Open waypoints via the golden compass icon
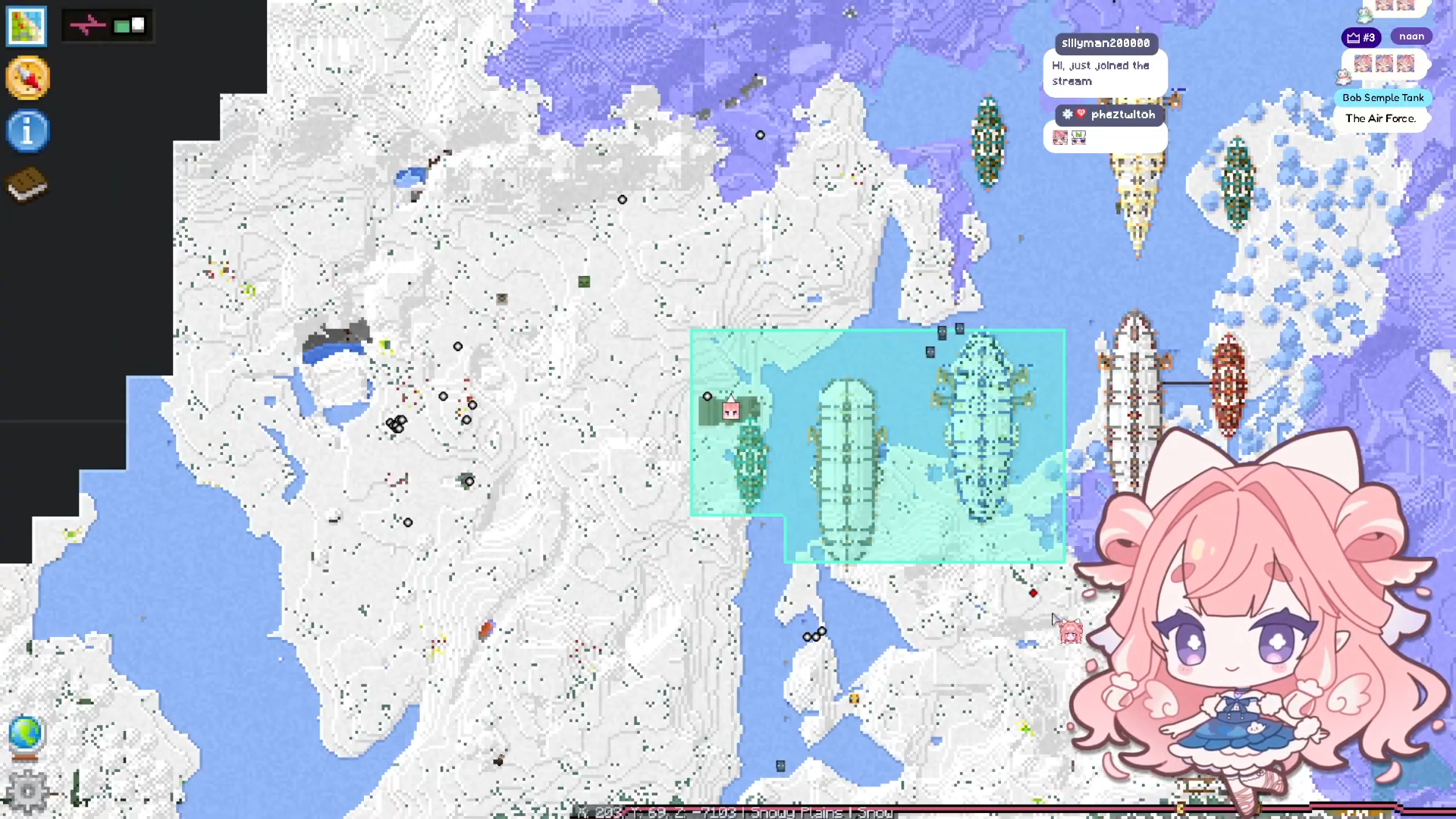The width and height of the screenshot is (1456, 819). [28, 77]
